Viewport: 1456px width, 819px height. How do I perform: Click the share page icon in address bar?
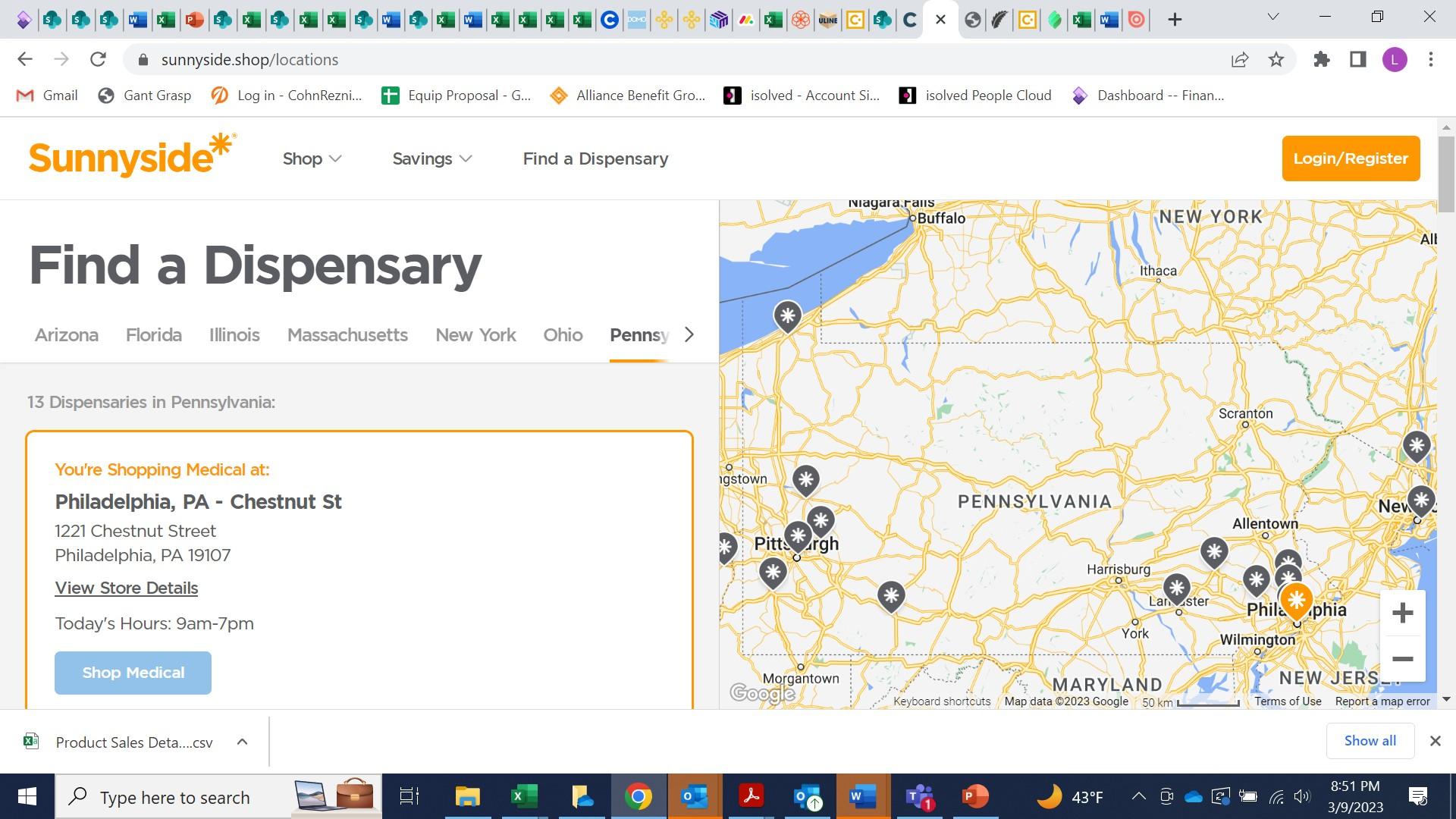pos(1240,59)
